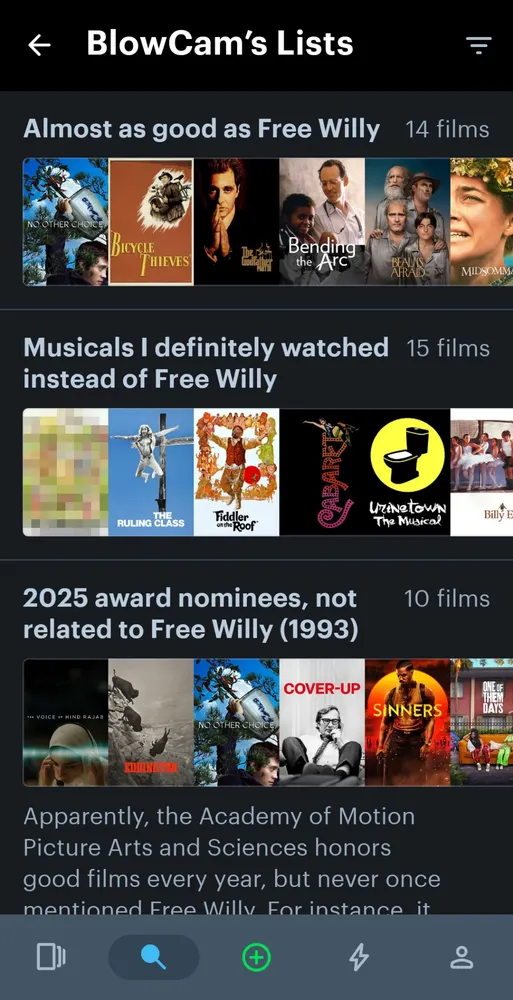
Task: Open the sort and filter icon
Action: [479, 45]
